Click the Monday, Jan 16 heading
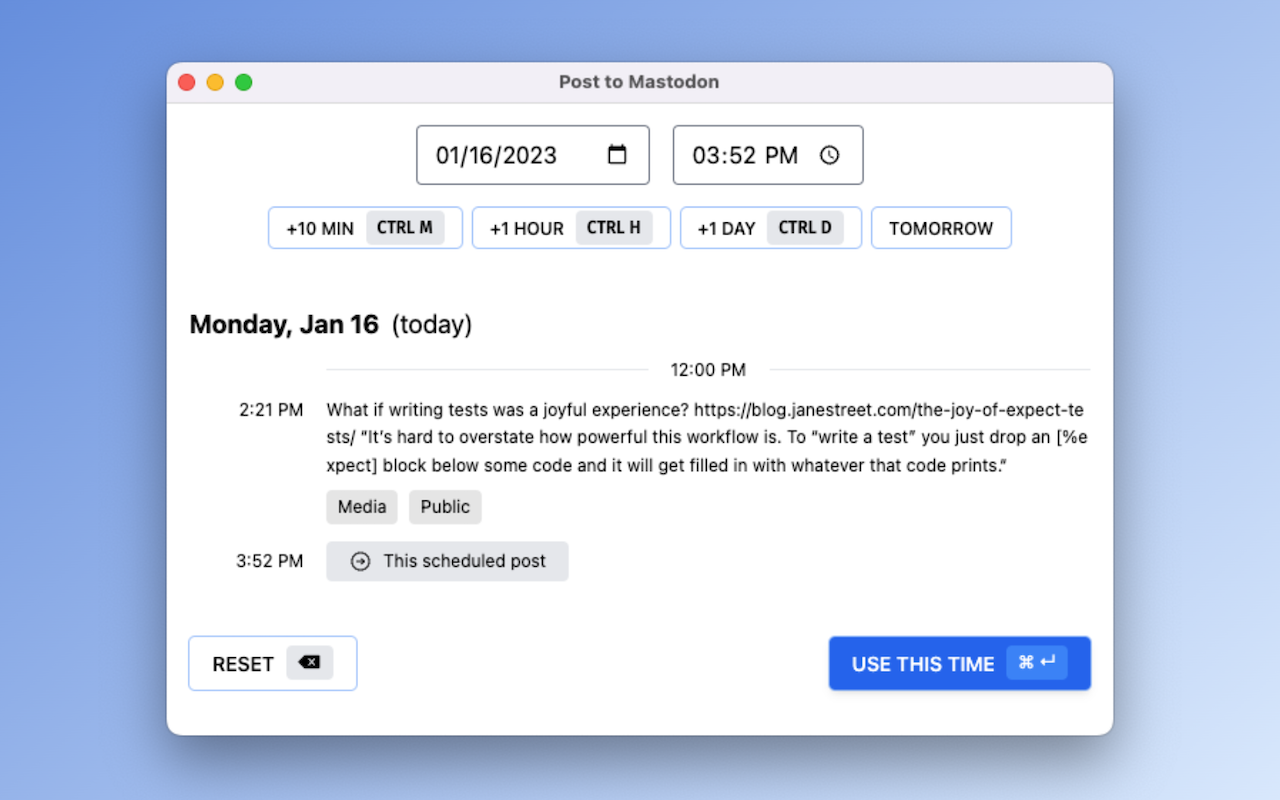 coord(284,324)
